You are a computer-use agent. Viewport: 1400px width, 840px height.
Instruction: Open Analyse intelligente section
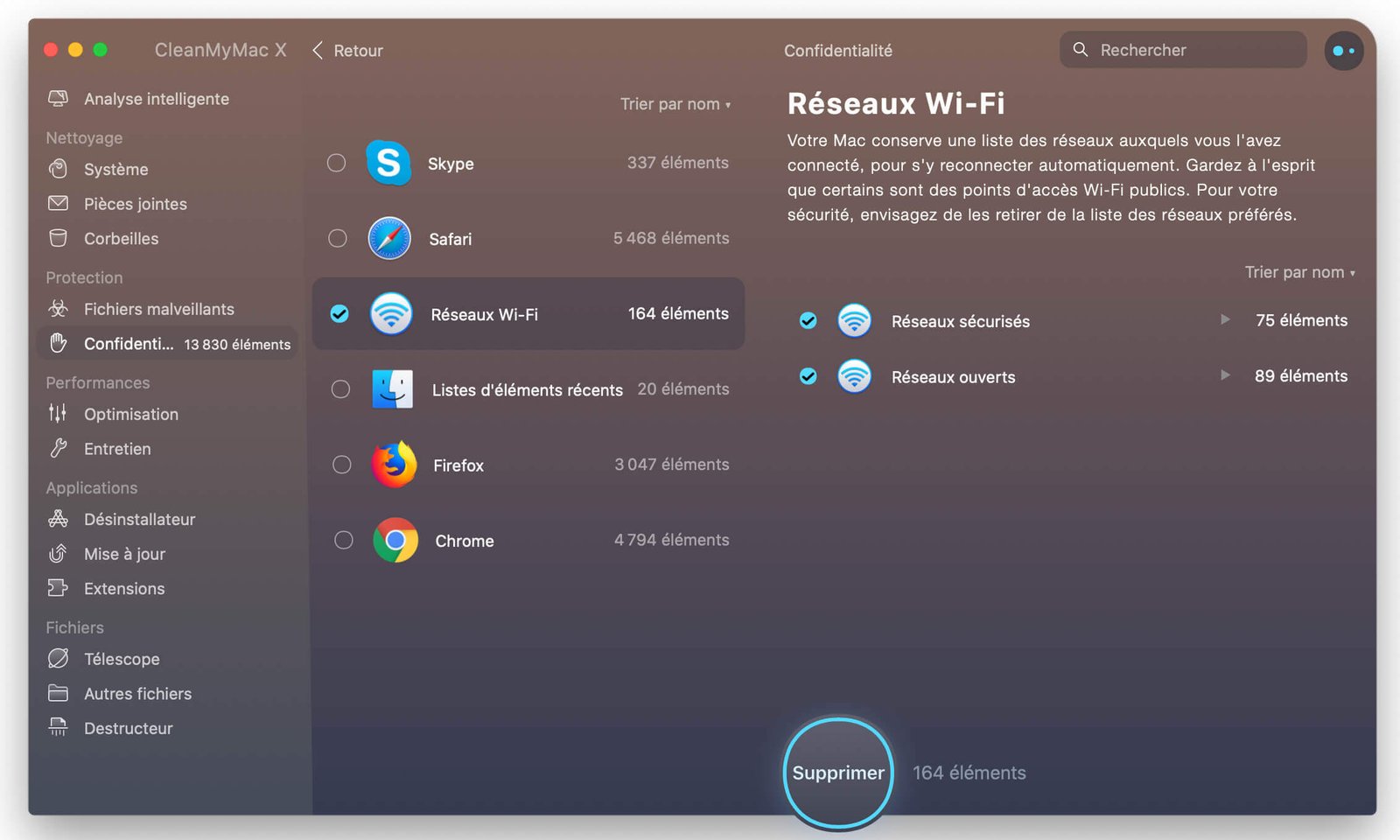point(157,99)
